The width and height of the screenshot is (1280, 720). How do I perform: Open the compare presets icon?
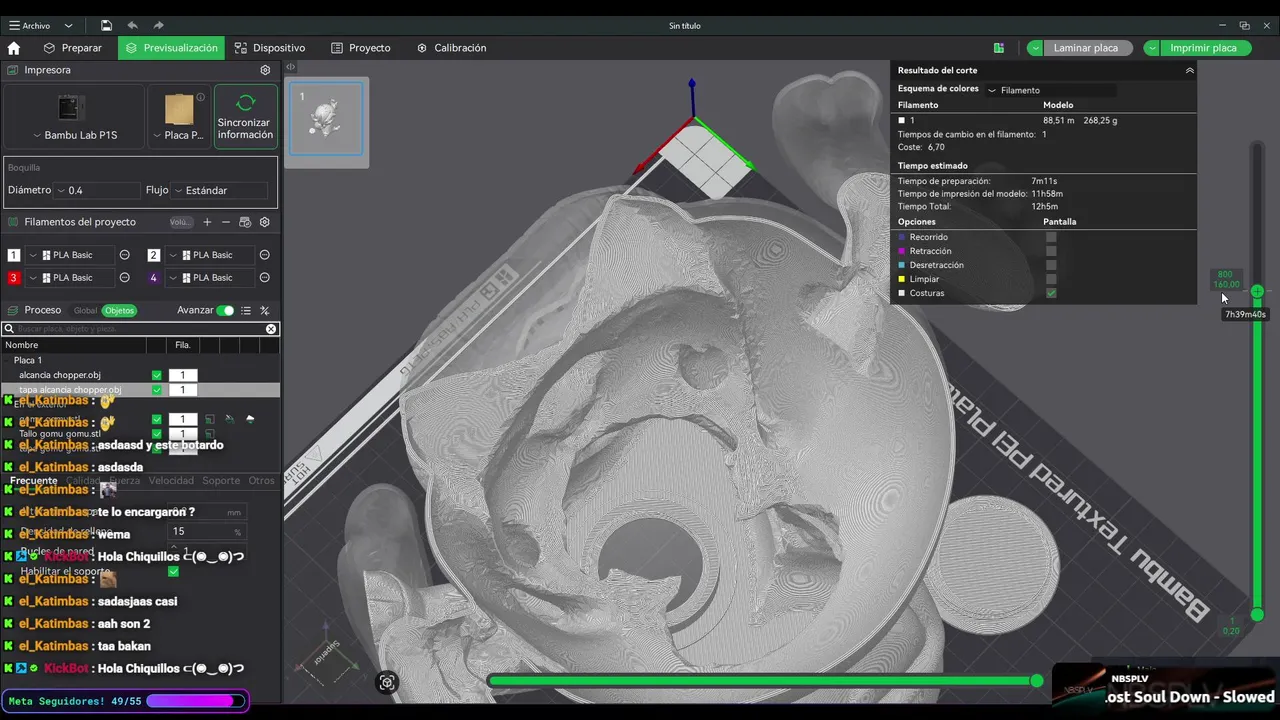pyautogui.click(x=265, y=311)
